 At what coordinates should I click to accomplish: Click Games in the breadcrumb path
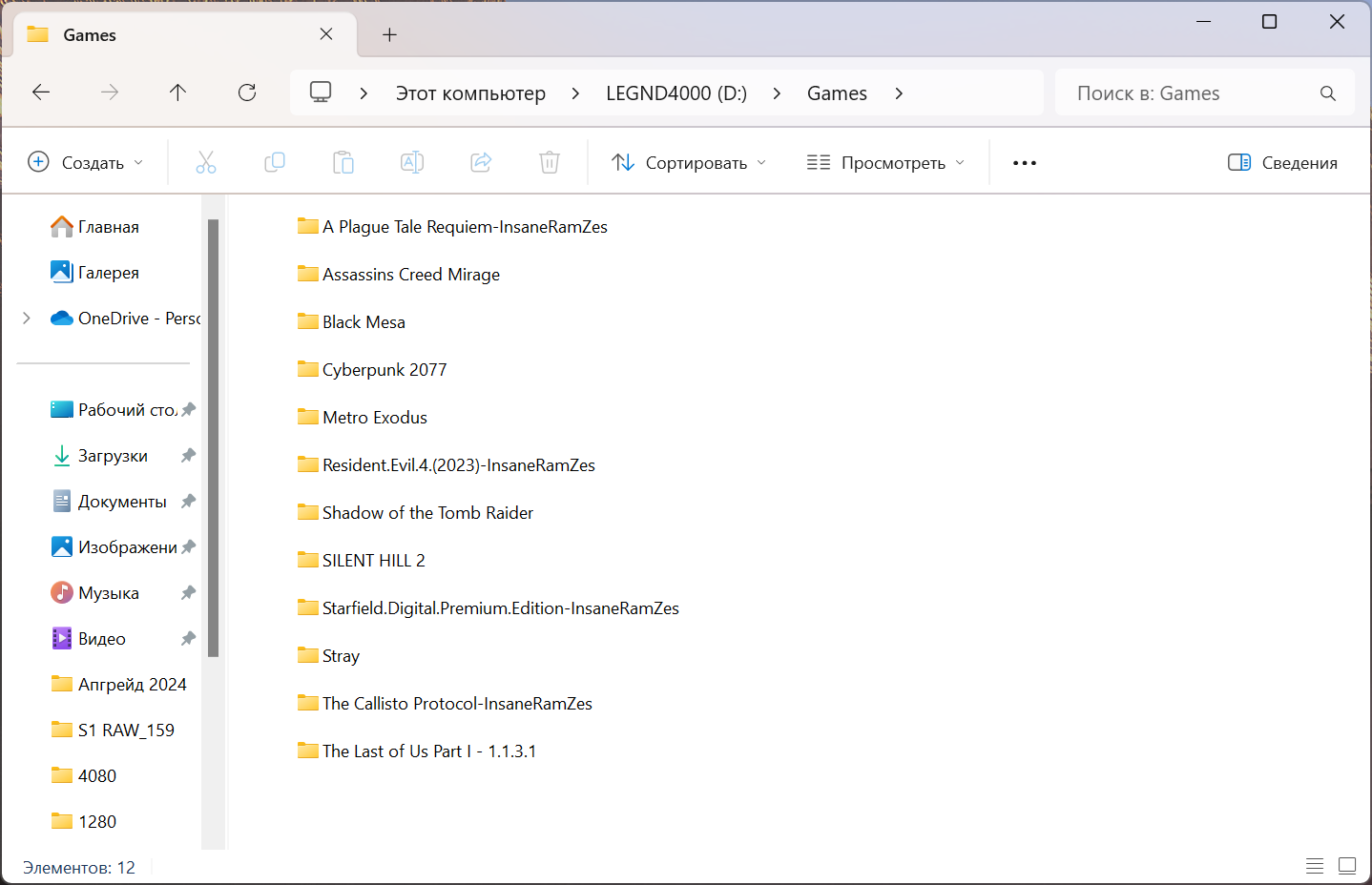pyautogui.click(x=837, y=93)
